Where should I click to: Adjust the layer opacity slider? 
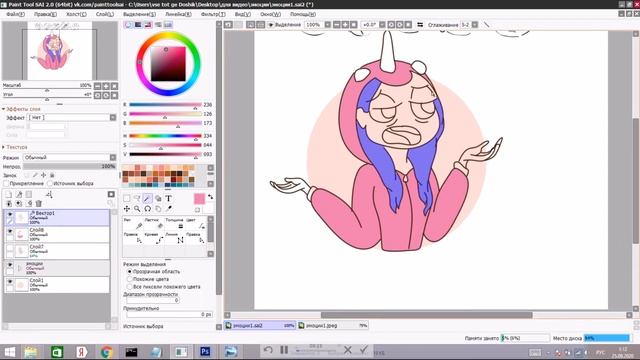(x=69, y=167)
